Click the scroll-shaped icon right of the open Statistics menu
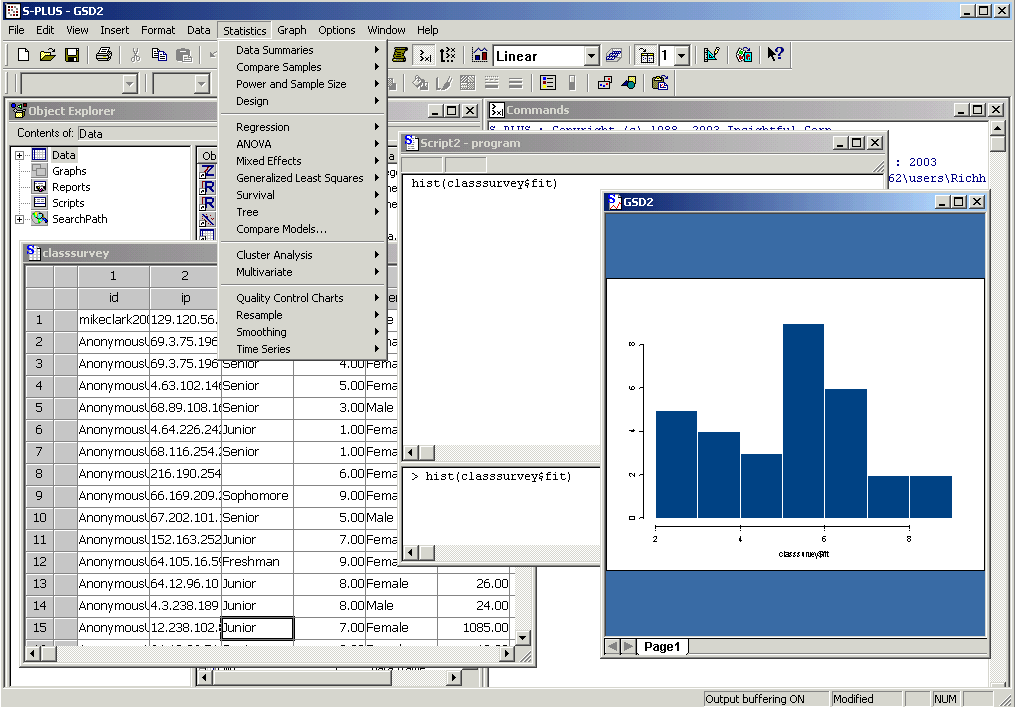This screenshot has width=1015, height=707. point(399,56)
